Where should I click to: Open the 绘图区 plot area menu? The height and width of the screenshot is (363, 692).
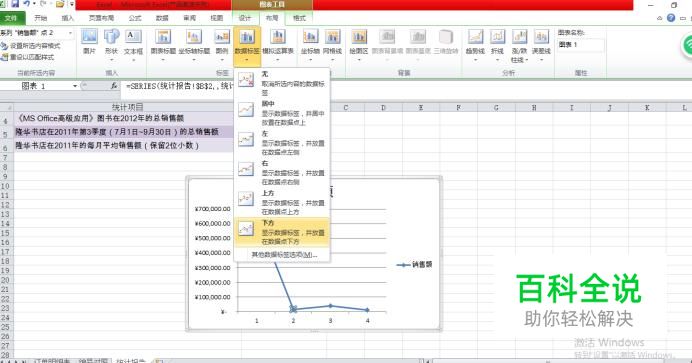(359, 44)
